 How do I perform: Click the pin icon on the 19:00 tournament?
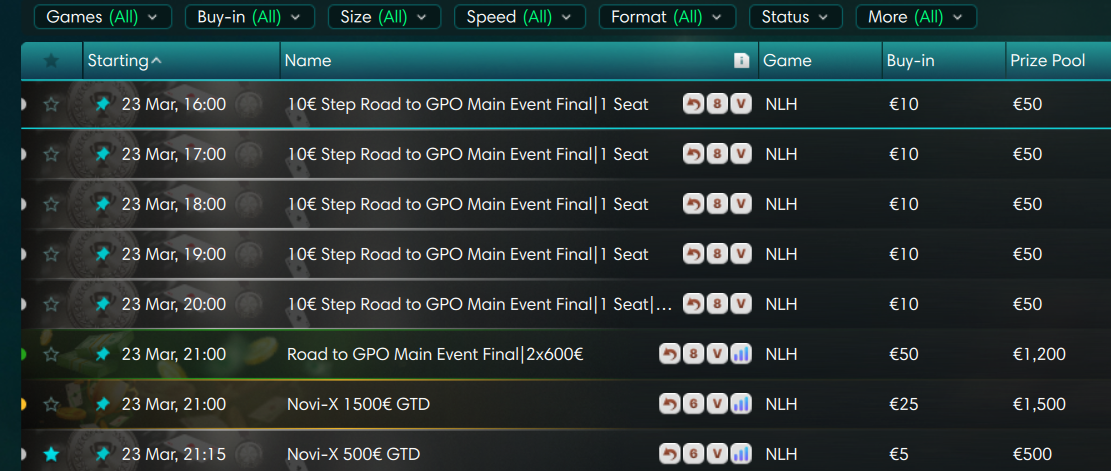(x=102, y=254)
